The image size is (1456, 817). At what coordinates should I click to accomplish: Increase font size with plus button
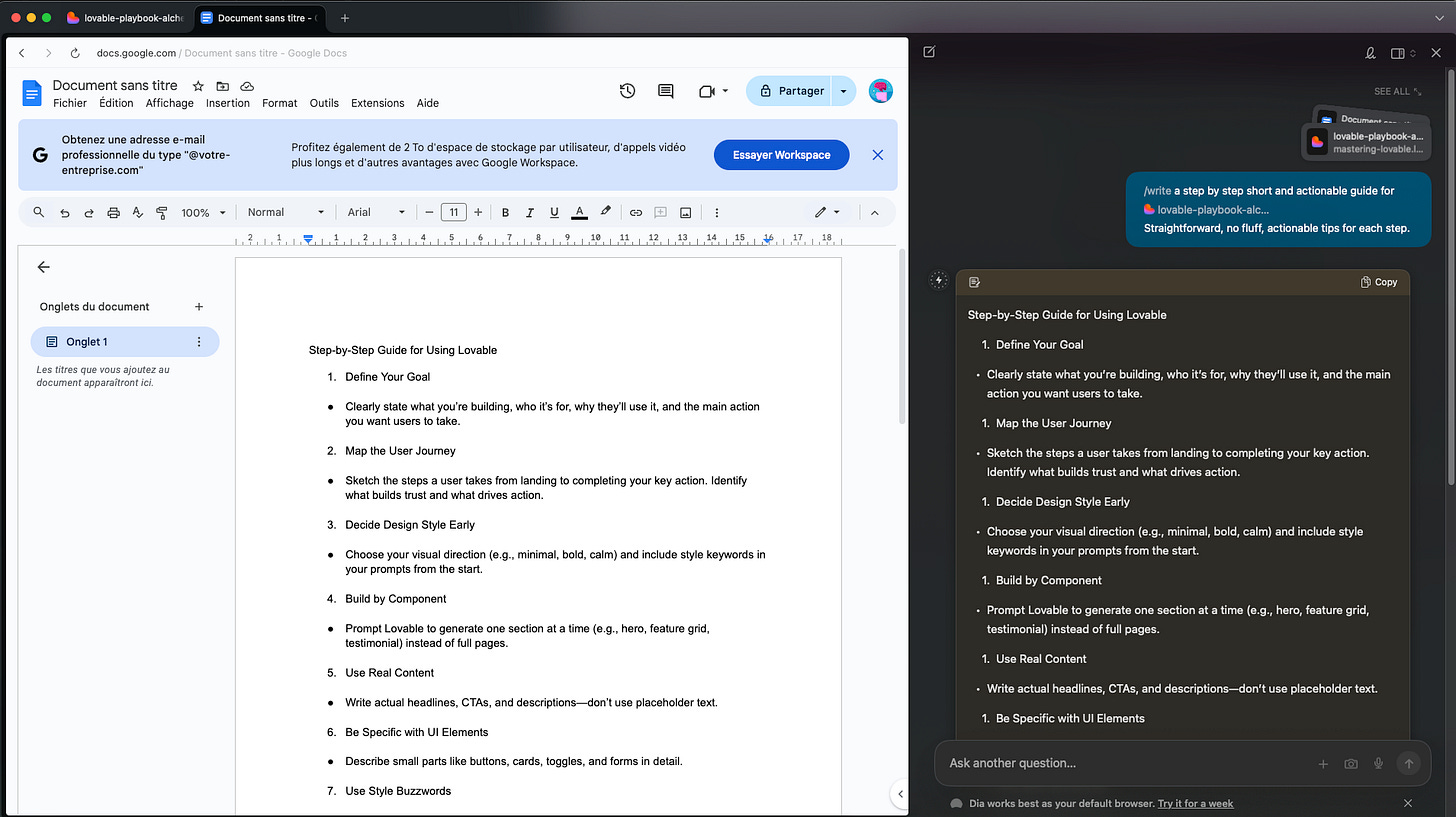tap(478, 212)
